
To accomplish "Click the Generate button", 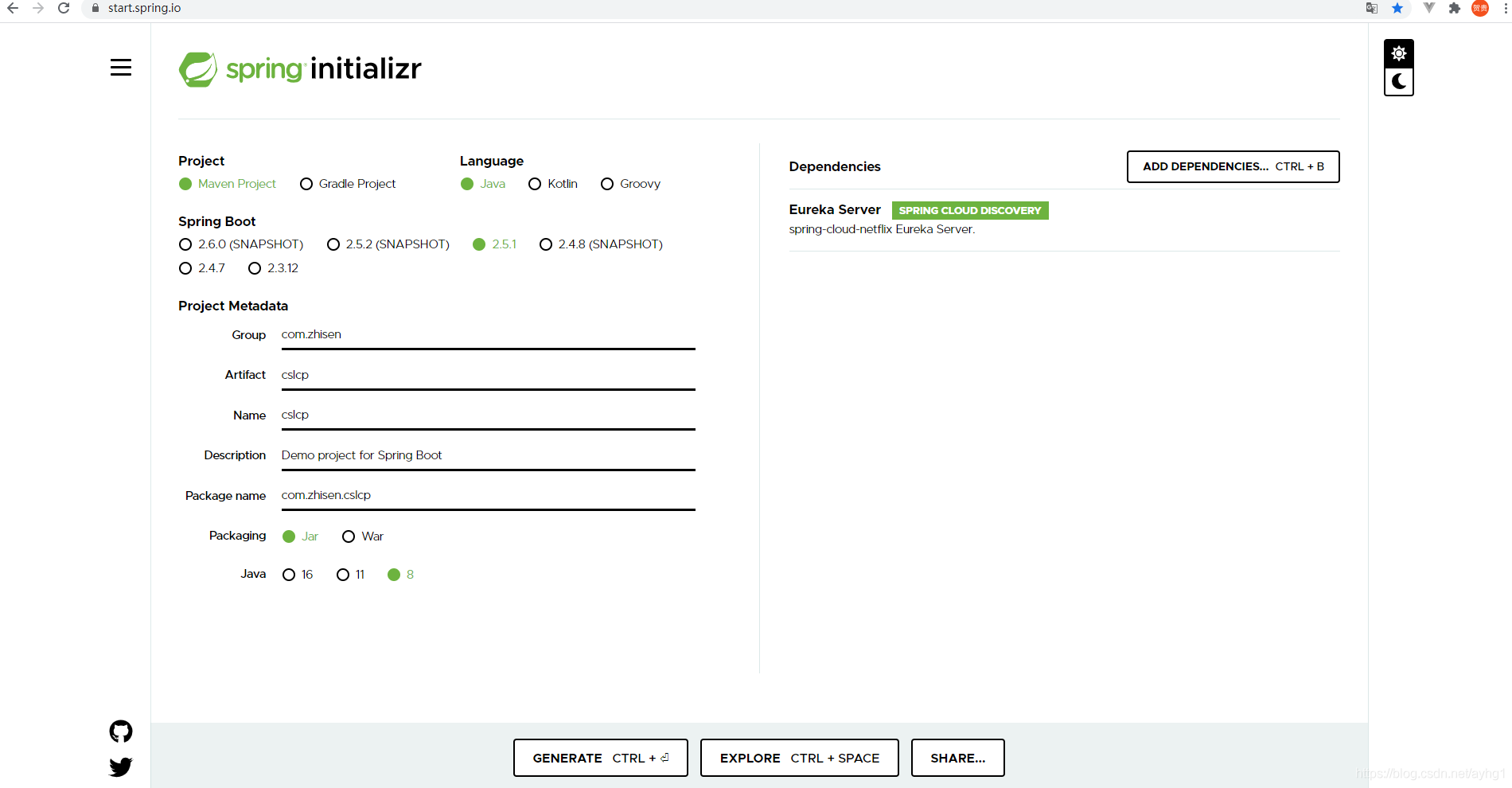I will click(x=601, y=758).
